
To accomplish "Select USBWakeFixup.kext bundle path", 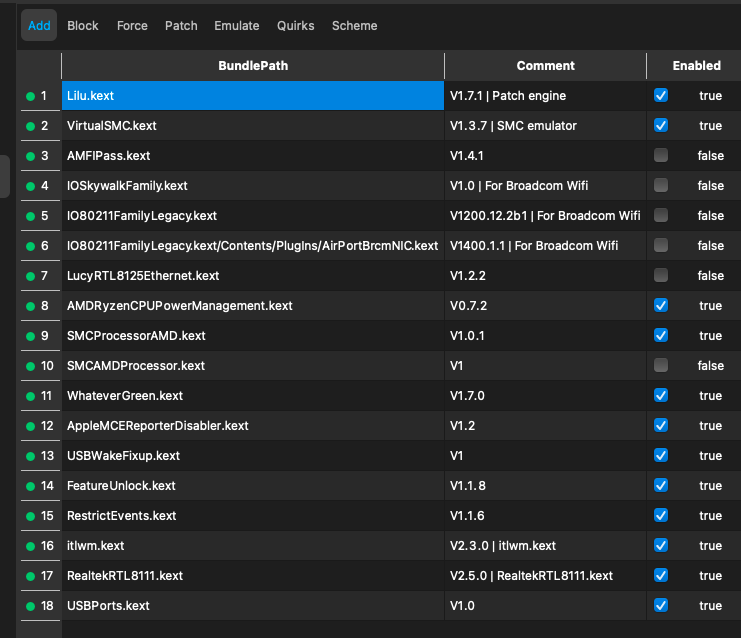I will click(x=253, y=456).
